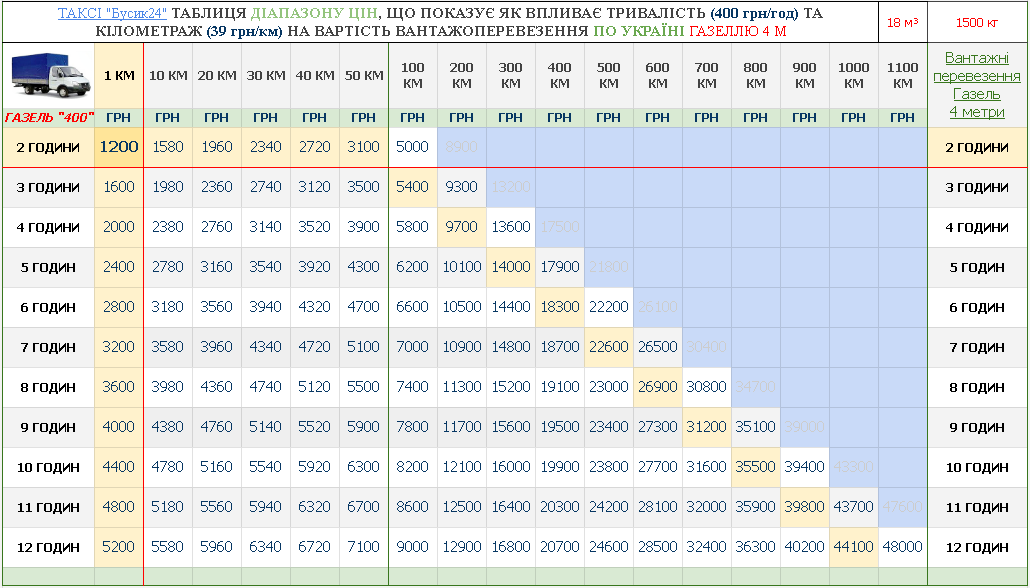The image size is (1030, 588).
Task: Click the red ГАЗЕЛЬ "400" label
Action: point(48,118)
